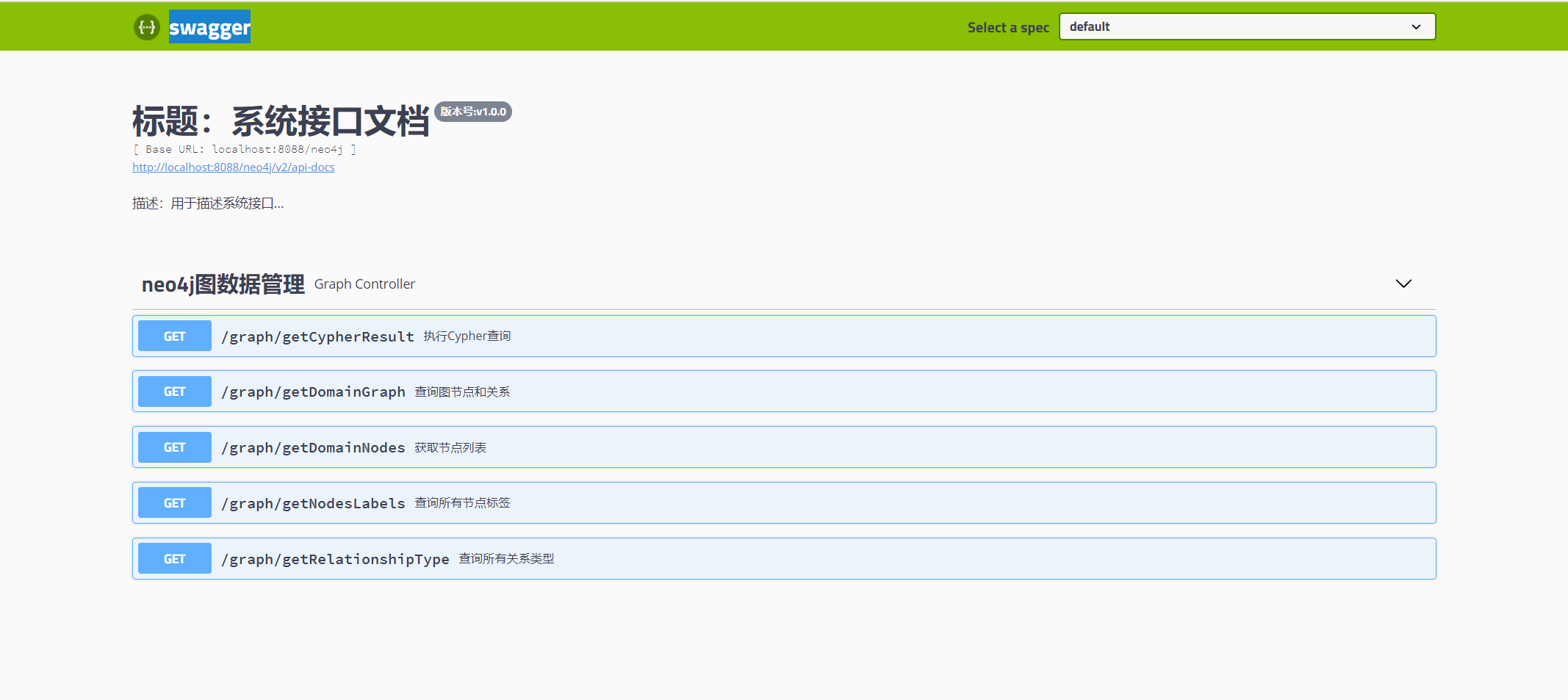The width and height of the screenshot is (1568, 700).
Task: Click the neo4j图数据管理 section title
Action: (x=223, y=284)
